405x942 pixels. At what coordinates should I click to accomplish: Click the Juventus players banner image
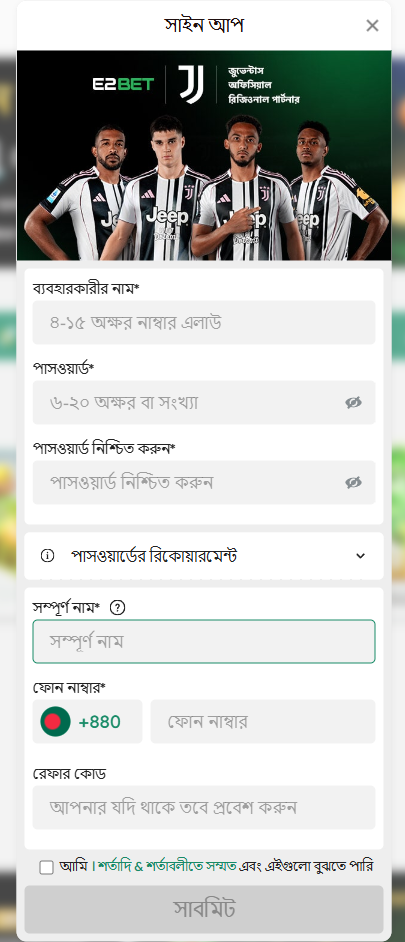[x=204, y=156]
